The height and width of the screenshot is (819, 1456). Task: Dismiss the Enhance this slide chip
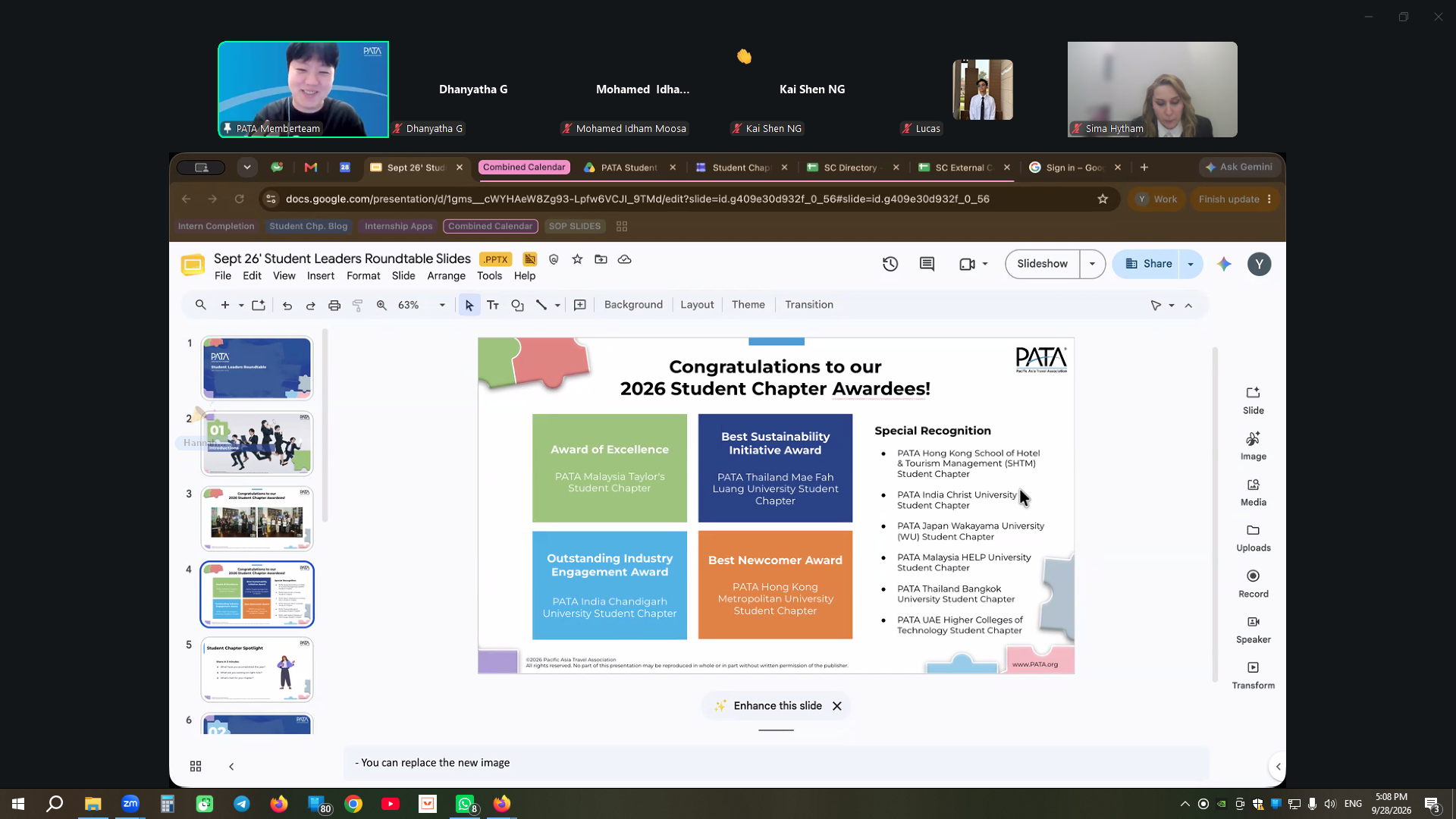(x=836, y=706)
